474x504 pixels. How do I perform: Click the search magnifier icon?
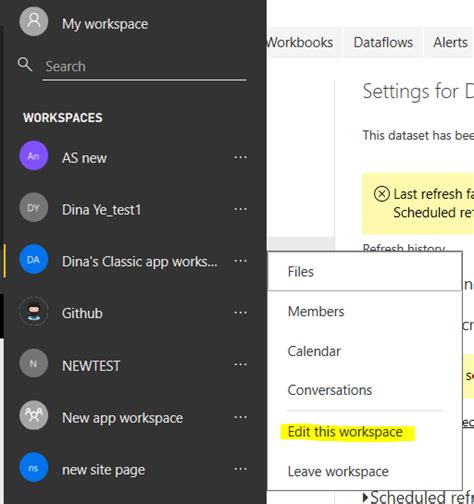pyautogui.click(x=25, y=64)
